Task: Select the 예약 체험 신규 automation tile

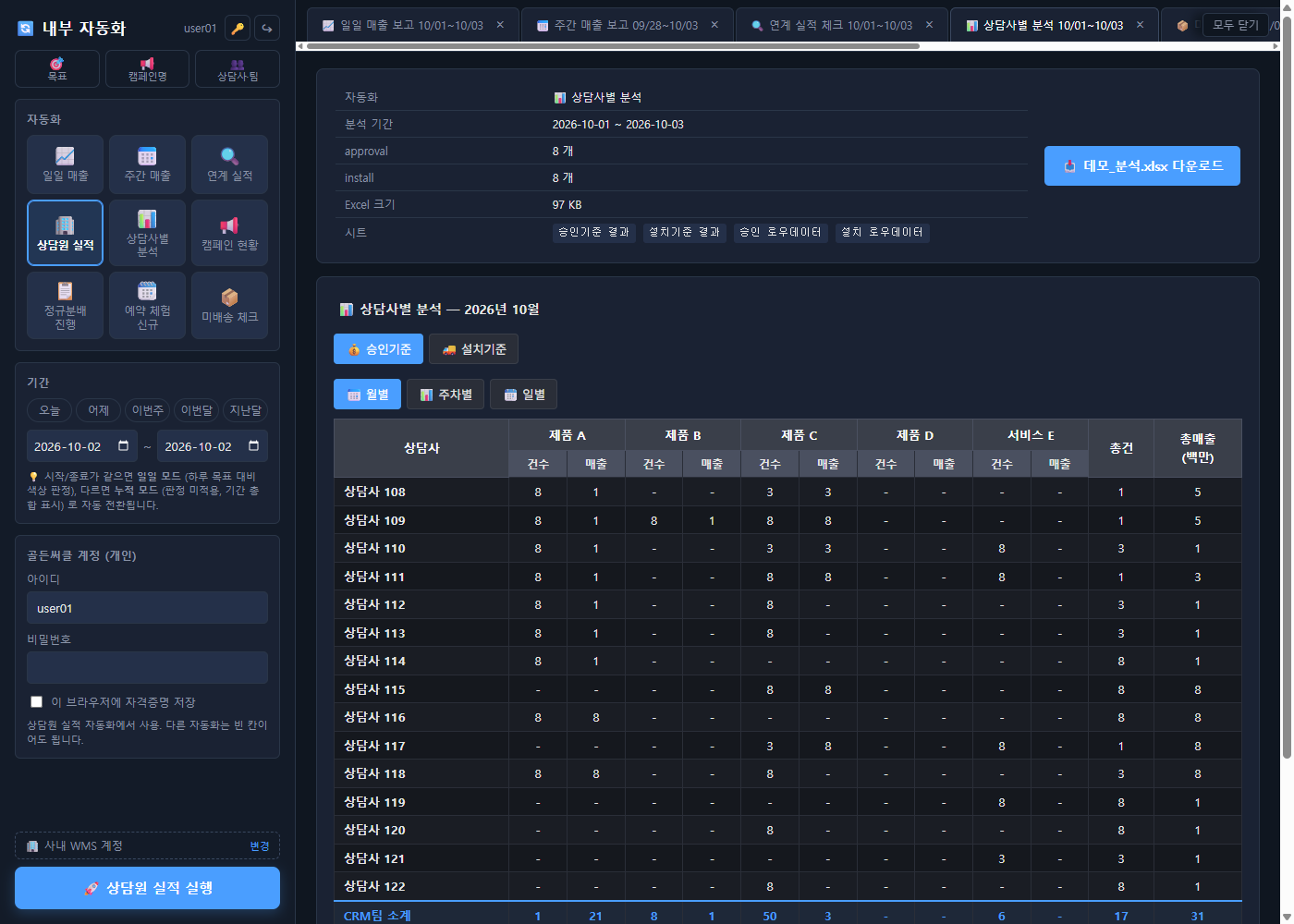Action: (147, 305)
